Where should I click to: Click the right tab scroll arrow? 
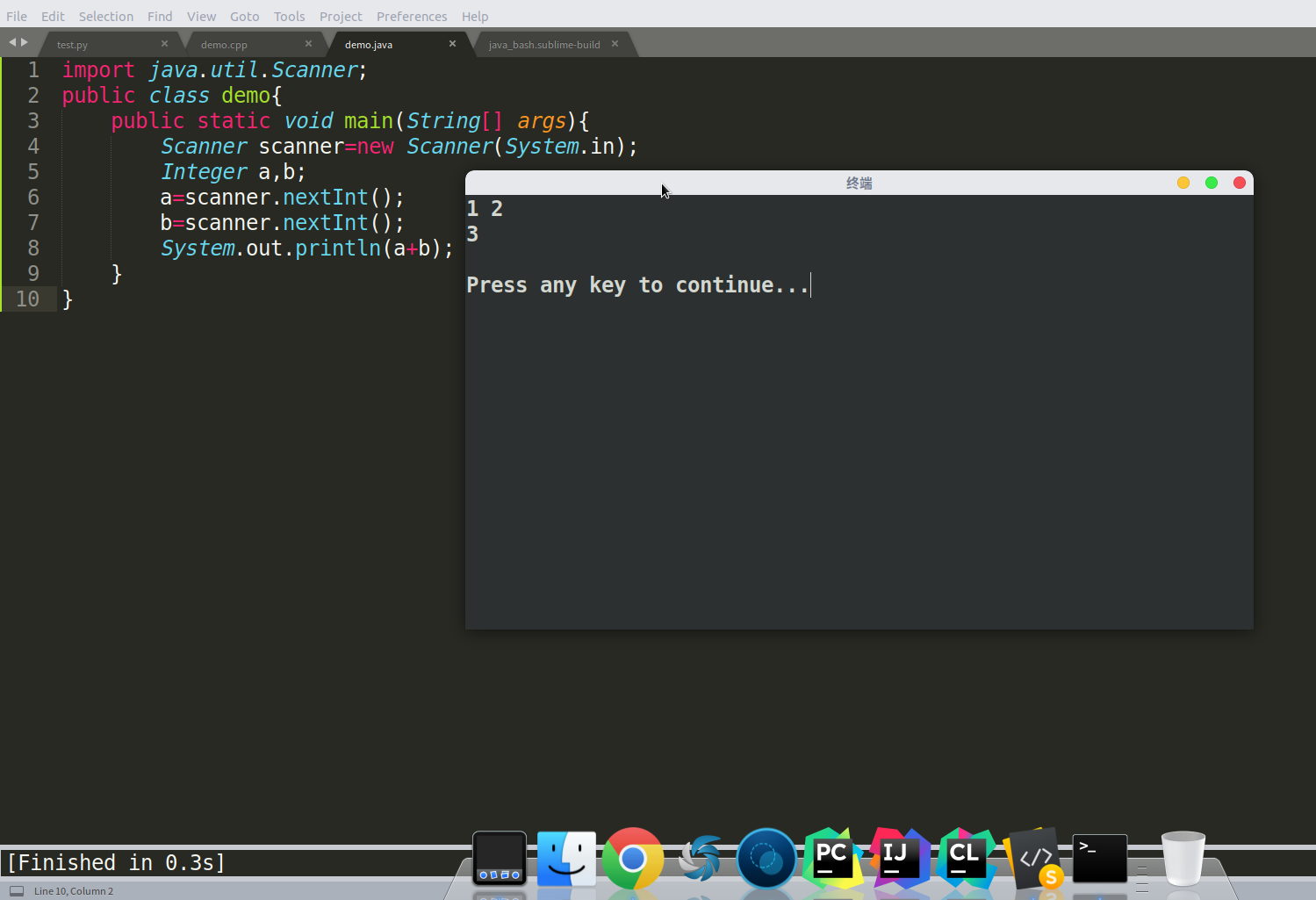click(25, 42)
